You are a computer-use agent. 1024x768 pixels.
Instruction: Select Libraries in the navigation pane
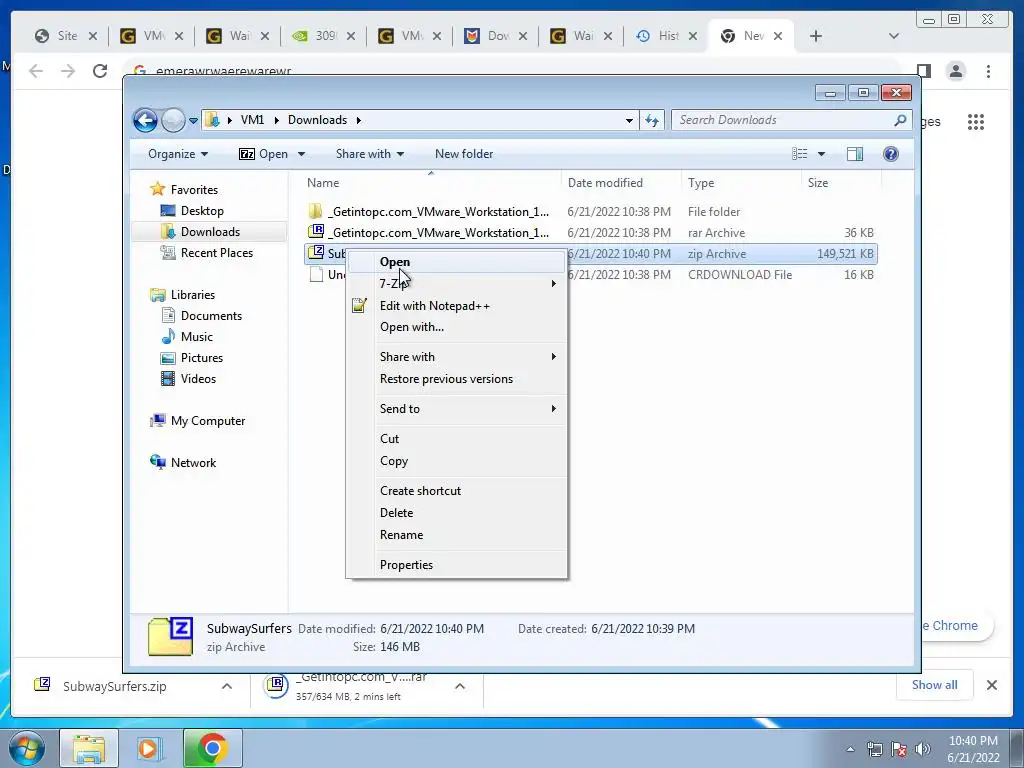(192, 295)
